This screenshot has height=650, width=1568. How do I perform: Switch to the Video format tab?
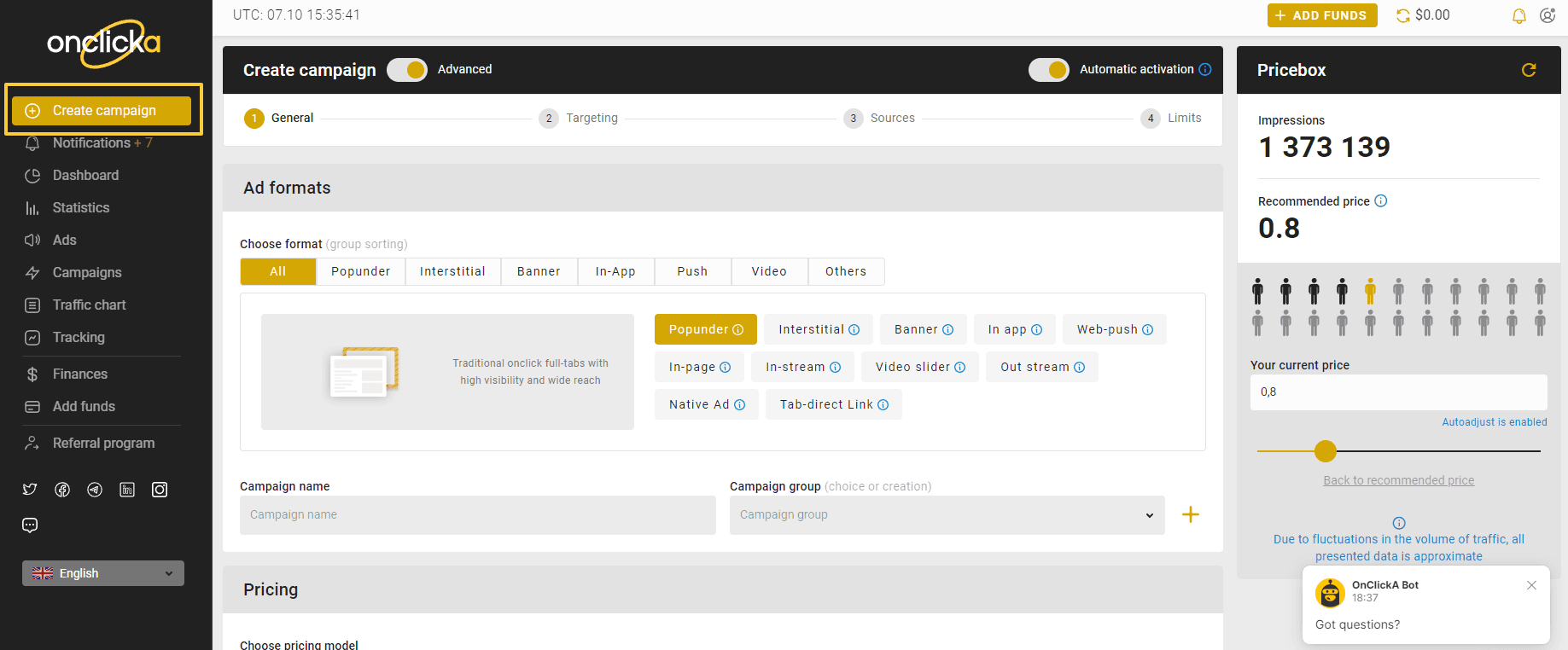(x=769, y=271)
